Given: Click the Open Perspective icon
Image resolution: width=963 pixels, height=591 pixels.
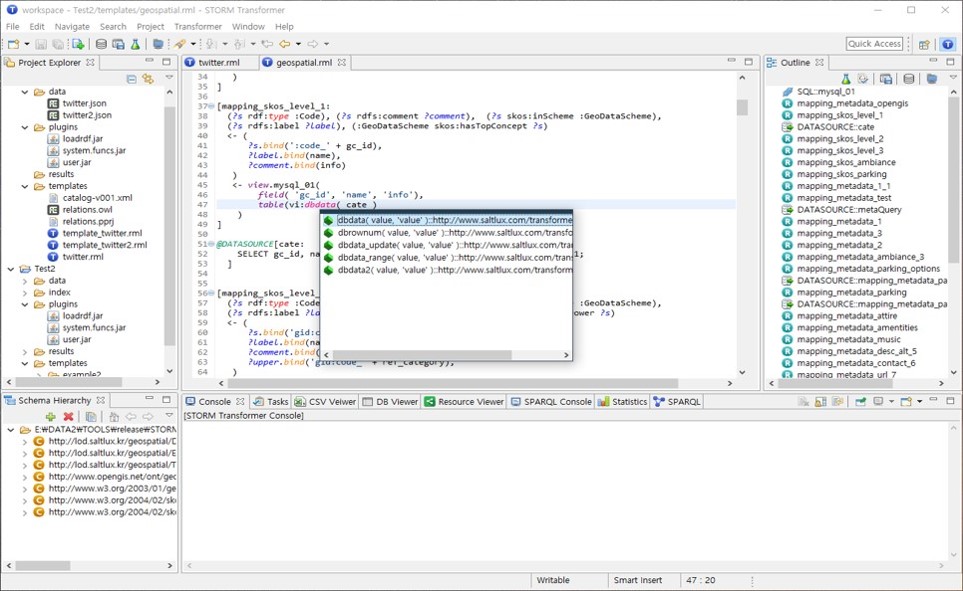Looking at the screenshot, I should tap(924, 44).
